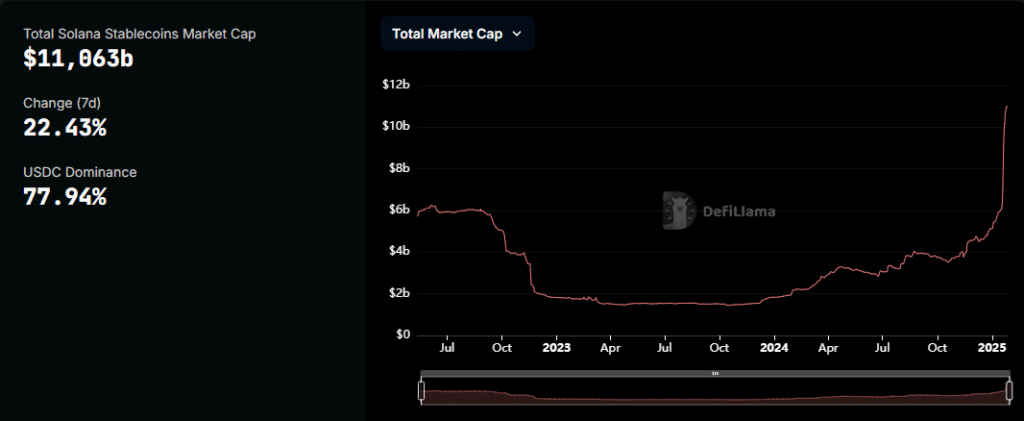Grab the right handle of the range slider

point(1007,391)
